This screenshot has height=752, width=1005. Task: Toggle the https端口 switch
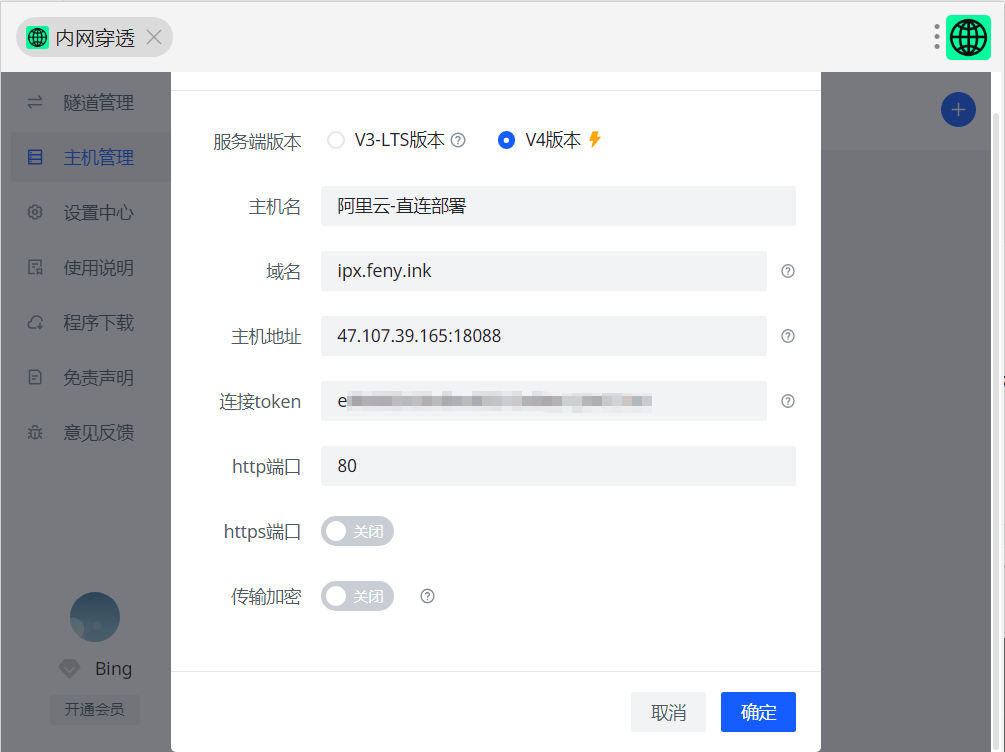pyautogui.click(x=357, y=531)
